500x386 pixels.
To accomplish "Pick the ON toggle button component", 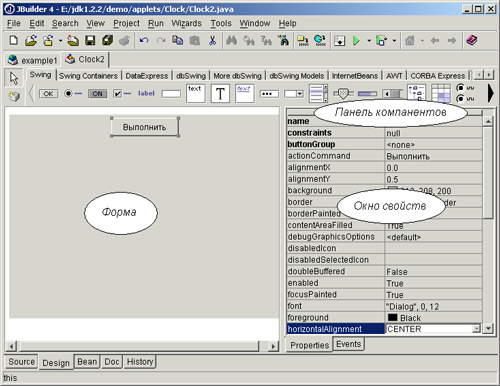I will (x=97, y=94).
